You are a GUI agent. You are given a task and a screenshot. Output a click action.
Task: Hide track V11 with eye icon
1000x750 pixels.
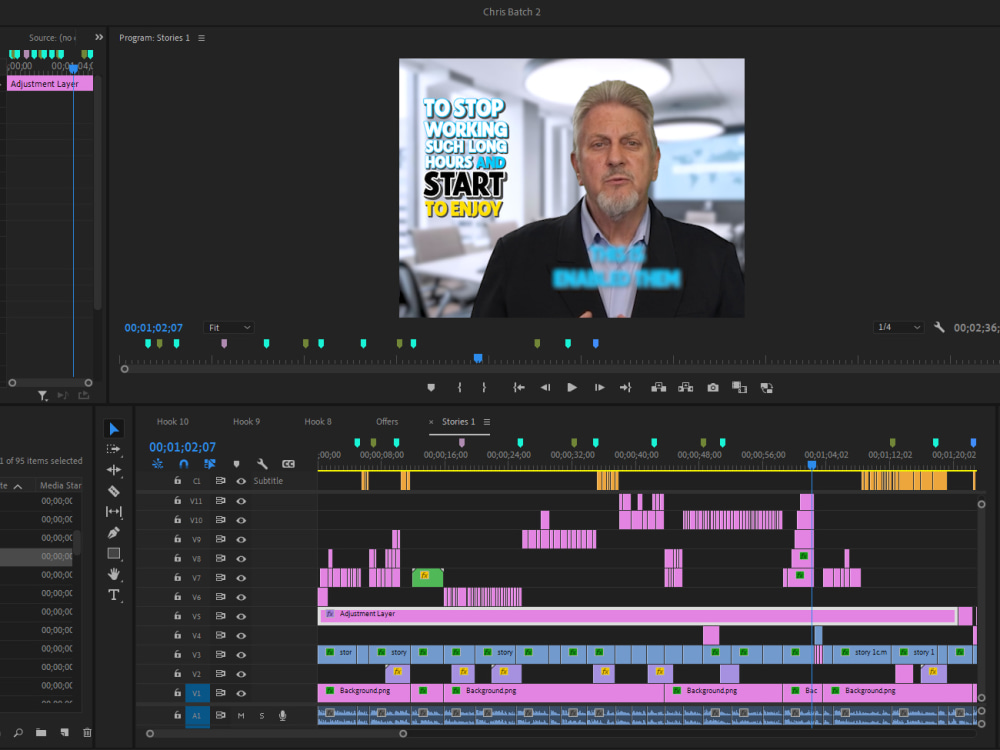tap(241, 501)
